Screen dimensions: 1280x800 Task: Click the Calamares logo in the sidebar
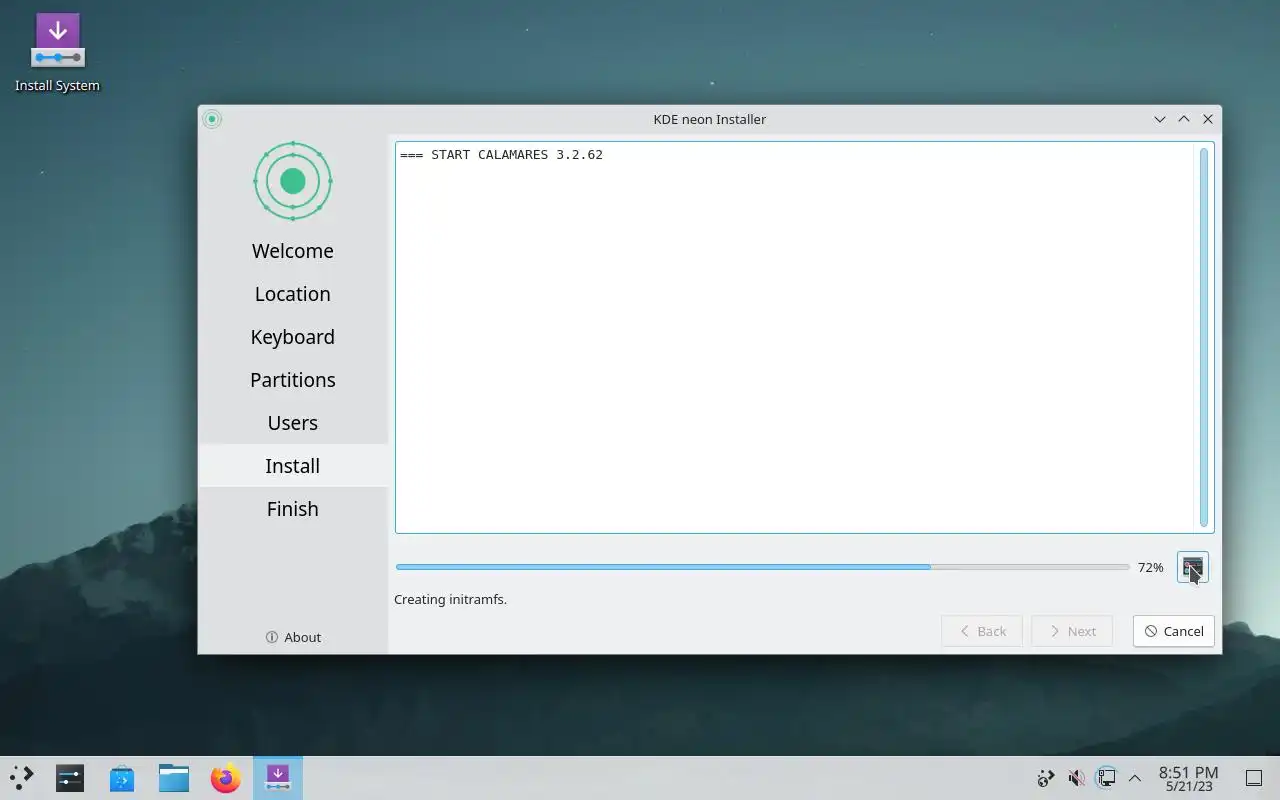[x=292, y=181]
